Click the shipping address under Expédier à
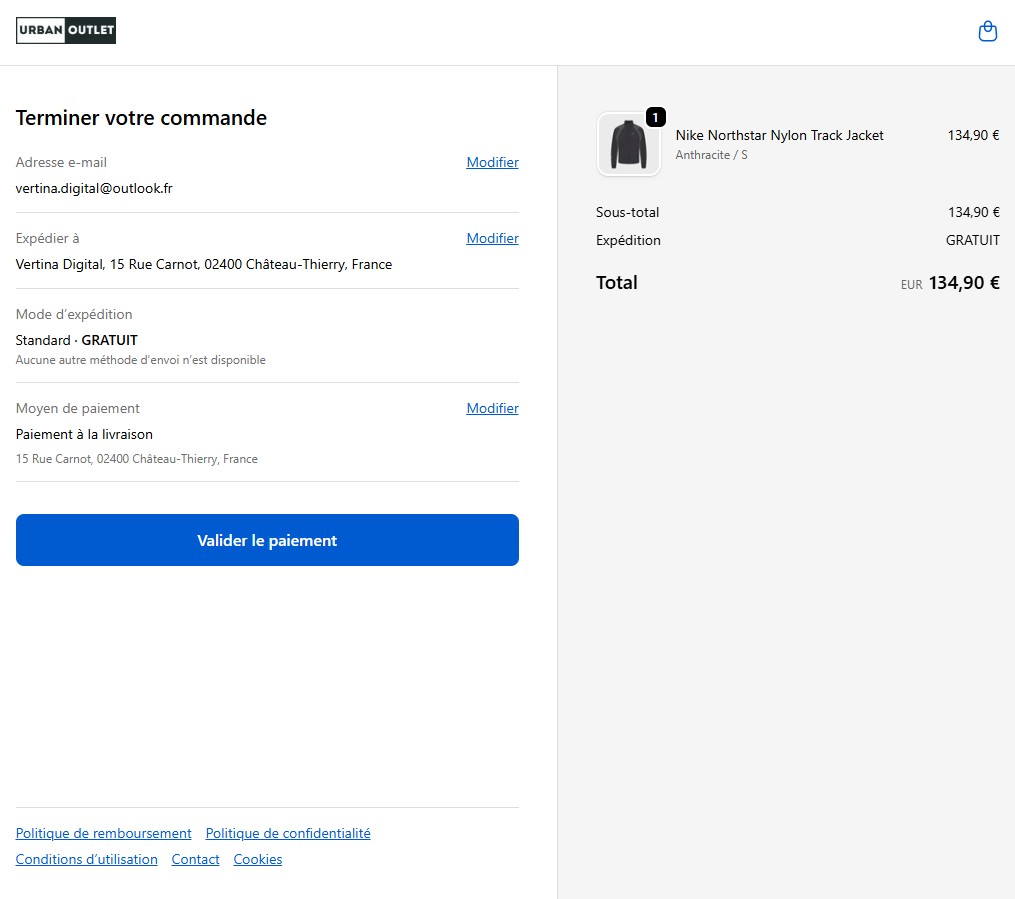Viewport: 1015px width, 899px height. click(x=204, y=264)
